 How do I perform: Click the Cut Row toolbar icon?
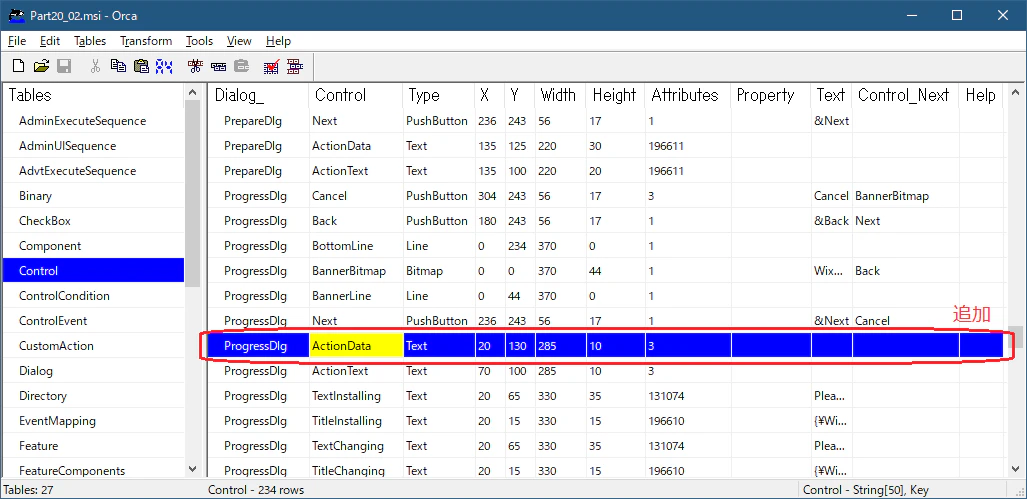tap(195, 65)
